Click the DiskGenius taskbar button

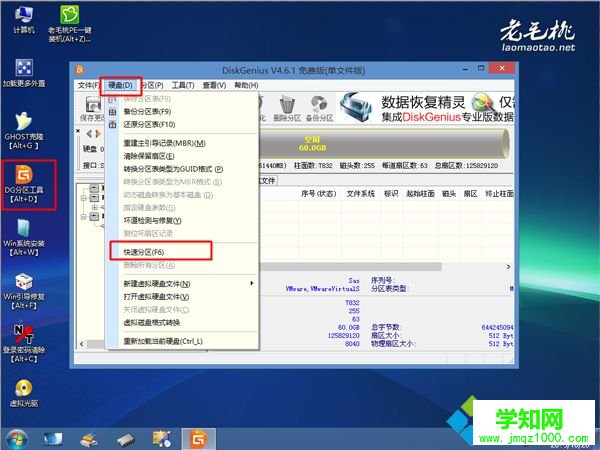(198, 439)
